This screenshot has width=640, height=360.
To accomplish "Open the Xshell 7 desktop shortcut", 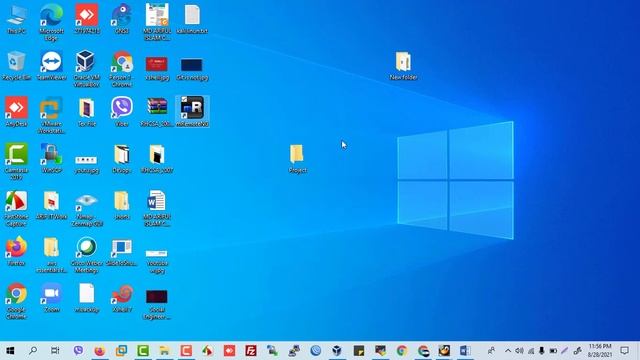I will point(122,298).
